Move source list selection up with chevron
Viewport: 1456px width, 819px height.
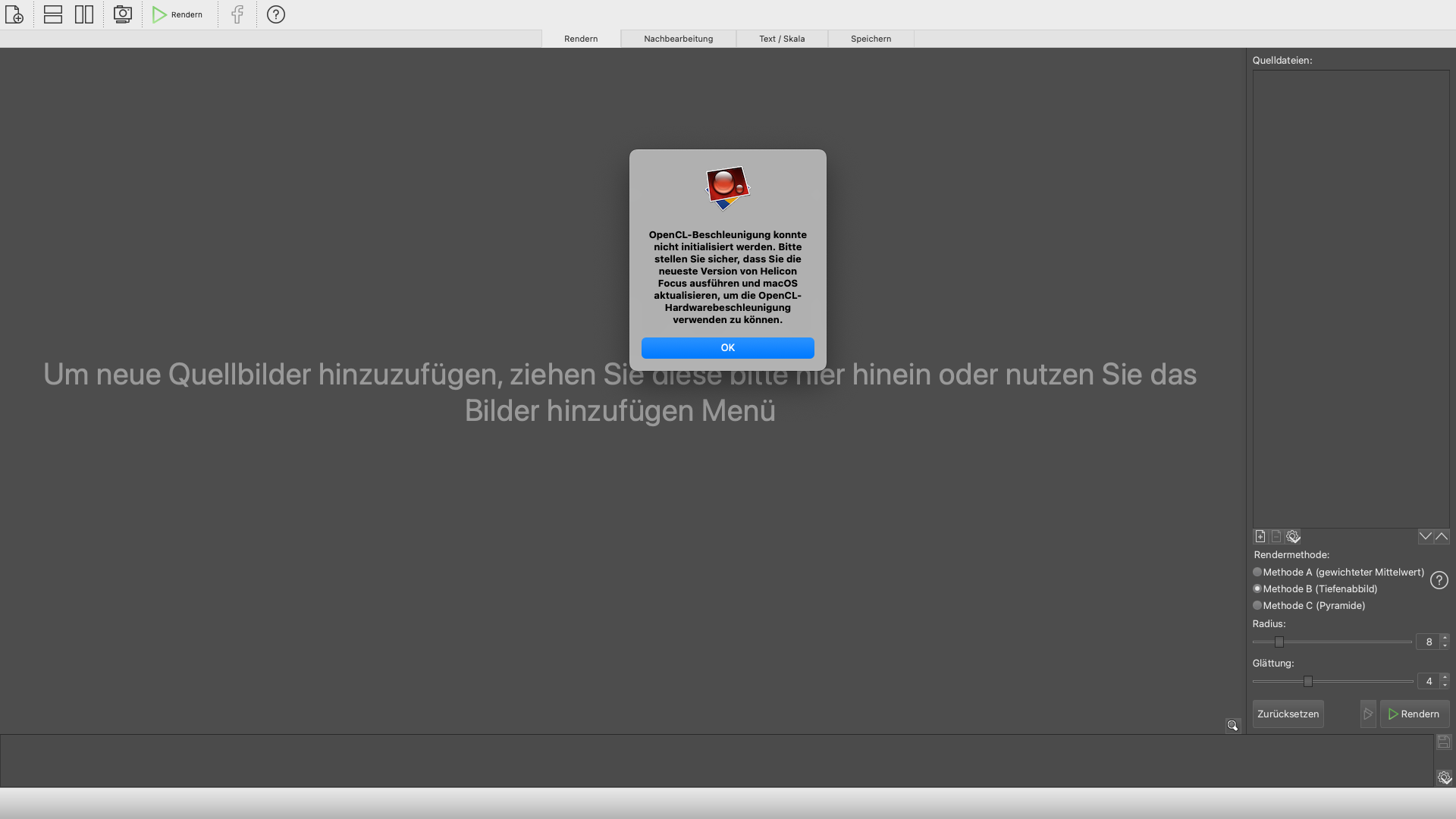[1442, 536]
